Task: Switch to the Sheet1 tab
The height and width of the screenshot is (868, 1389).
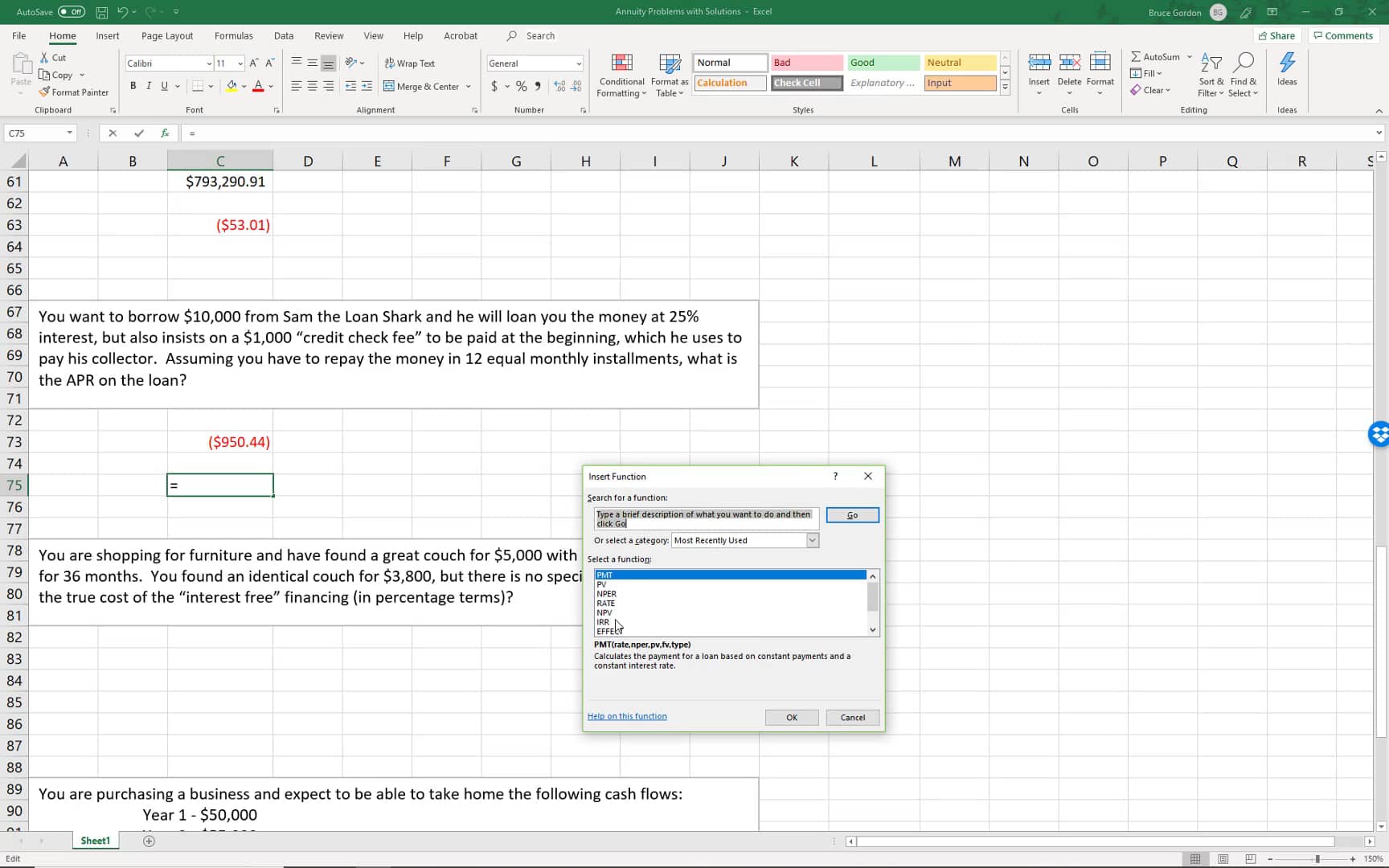Action: pyautogui.click(x=95, y=841)
